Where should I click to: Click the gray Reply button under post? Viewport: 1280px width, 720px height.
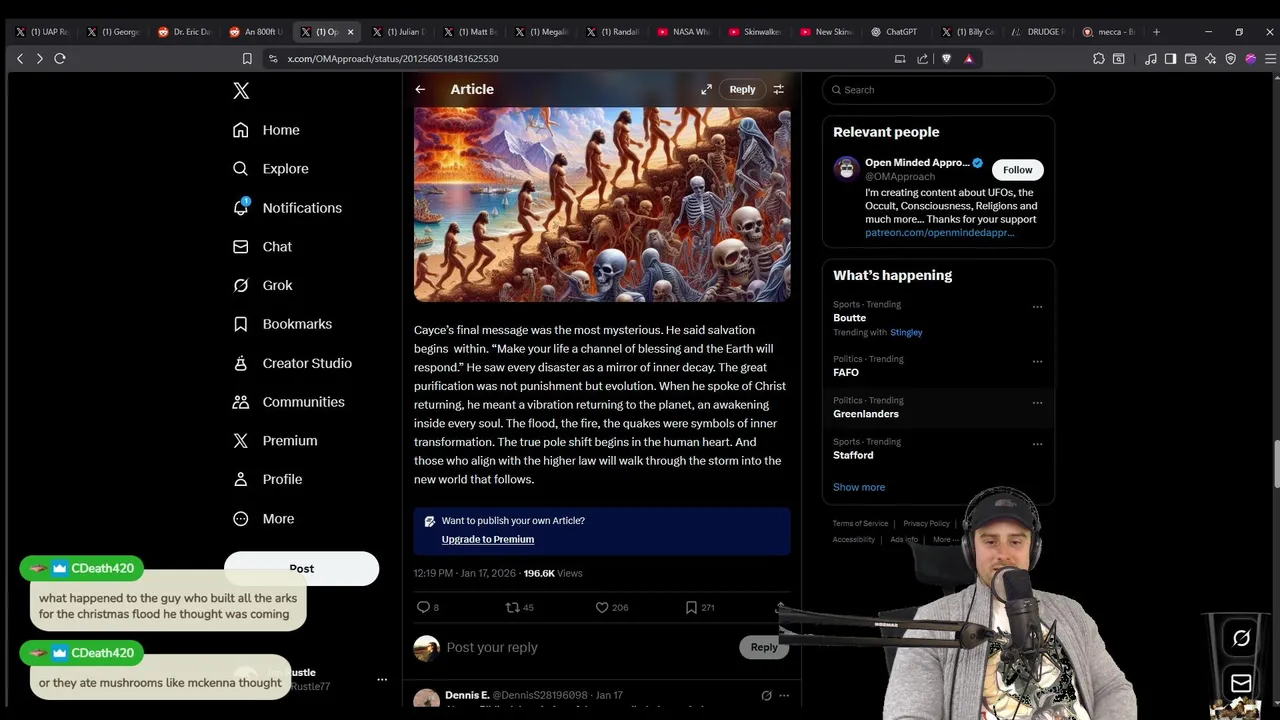(763, 647)
